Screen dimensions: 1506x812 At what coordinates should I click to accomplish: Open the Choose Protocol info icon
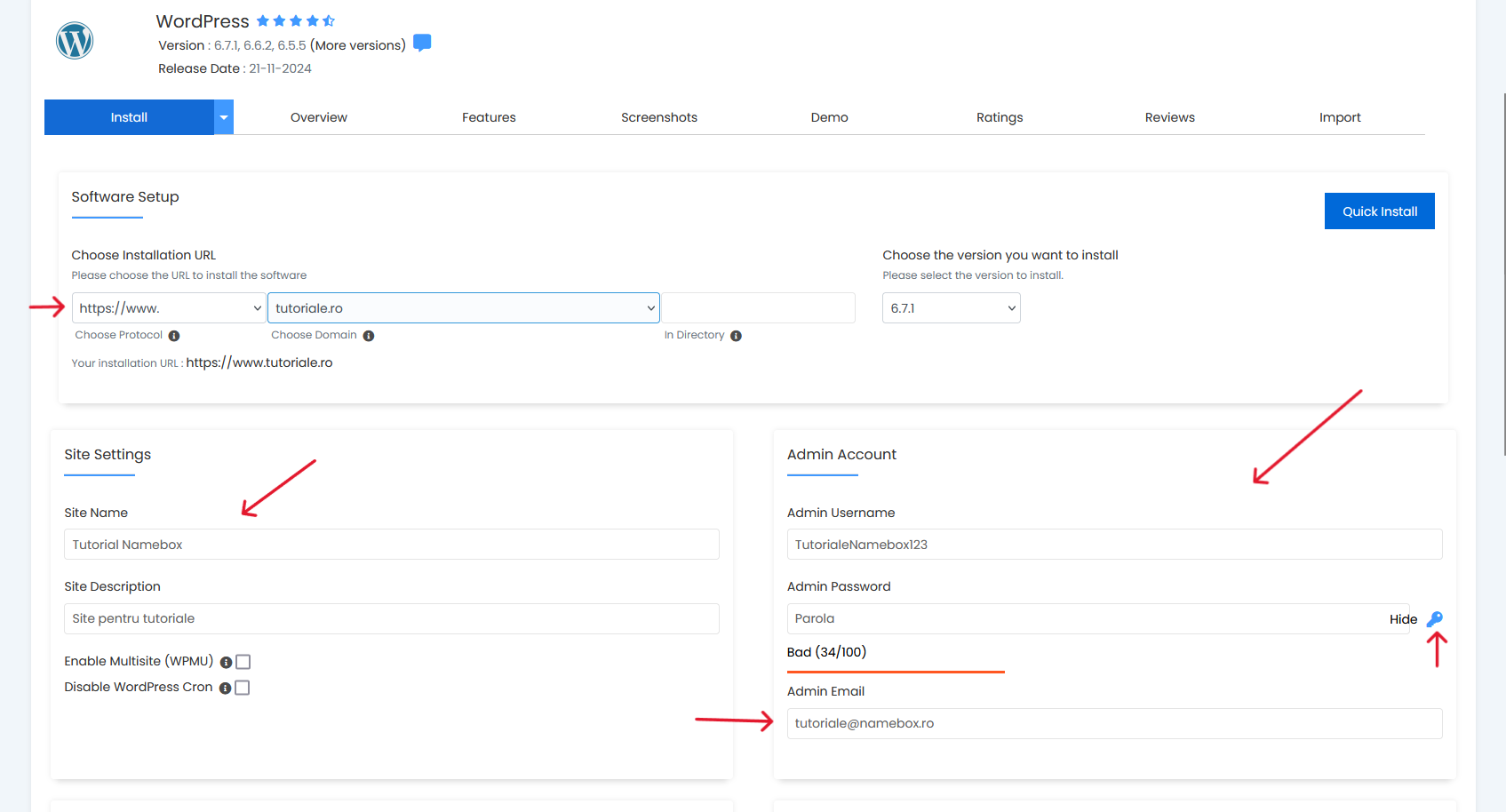tap(174, 336)
